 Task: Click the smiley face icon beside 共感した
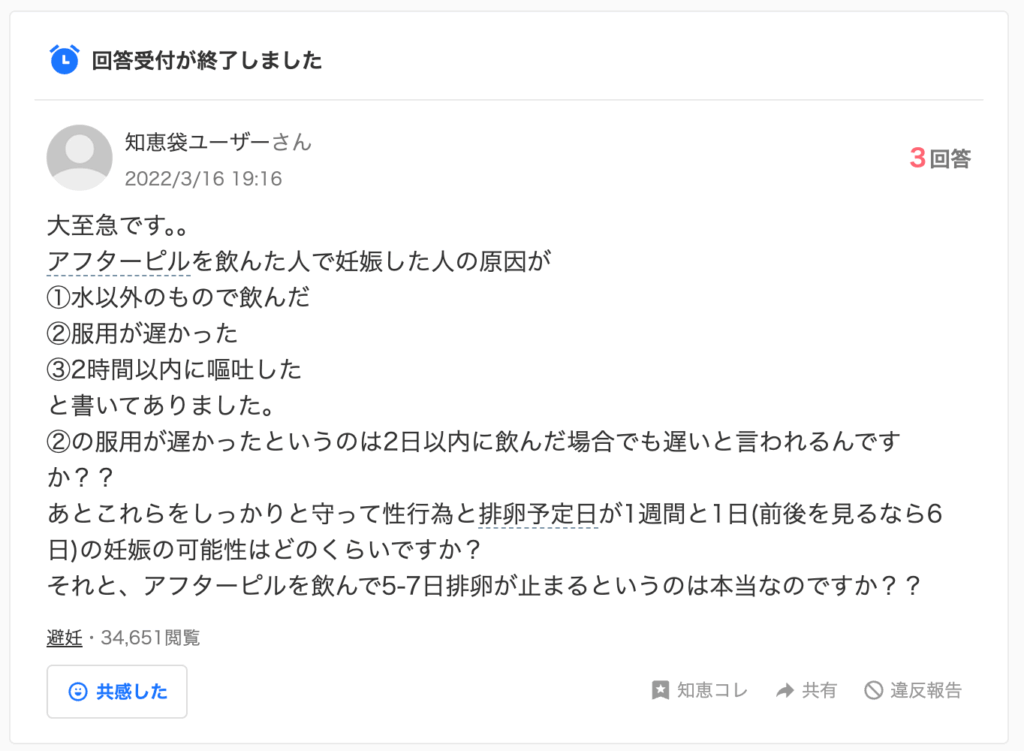(77, 692)
